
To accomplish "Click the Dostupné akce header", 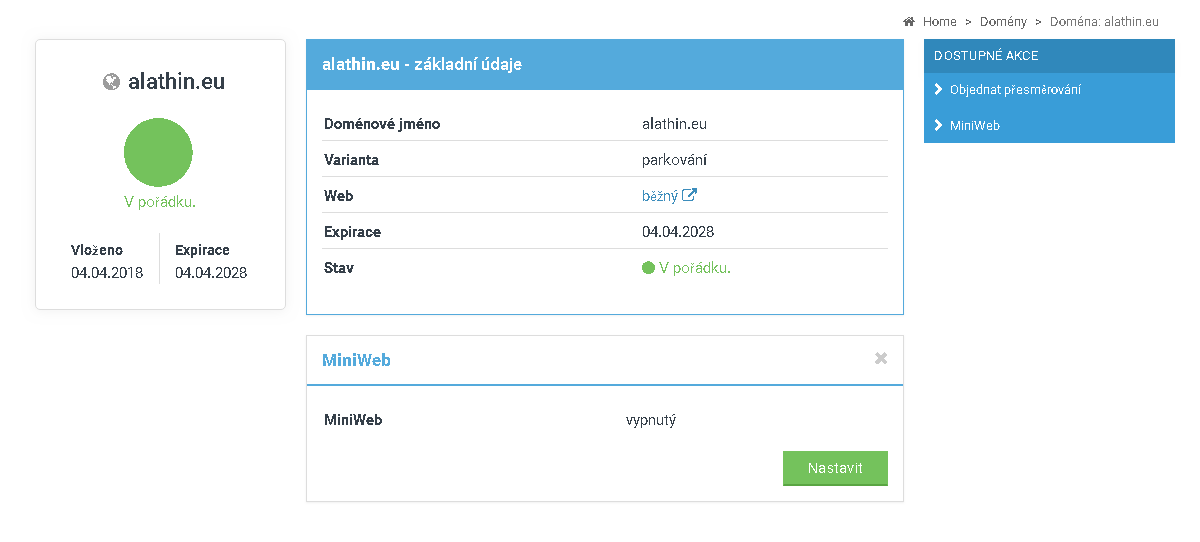I will tap(986, 56).
